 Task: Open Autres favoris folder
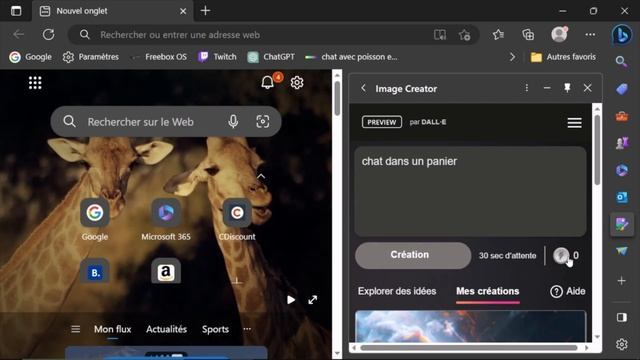pyautogui.click(x=563, y=57)
